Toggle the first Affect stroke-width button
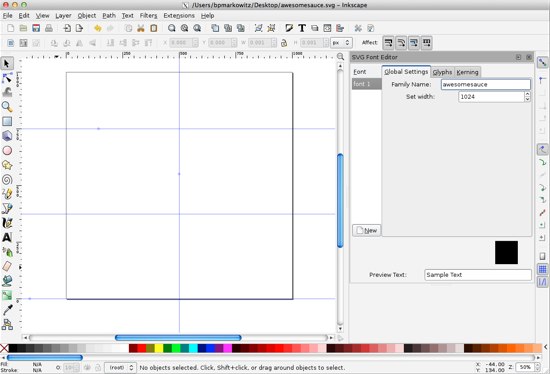 [388, 43]
